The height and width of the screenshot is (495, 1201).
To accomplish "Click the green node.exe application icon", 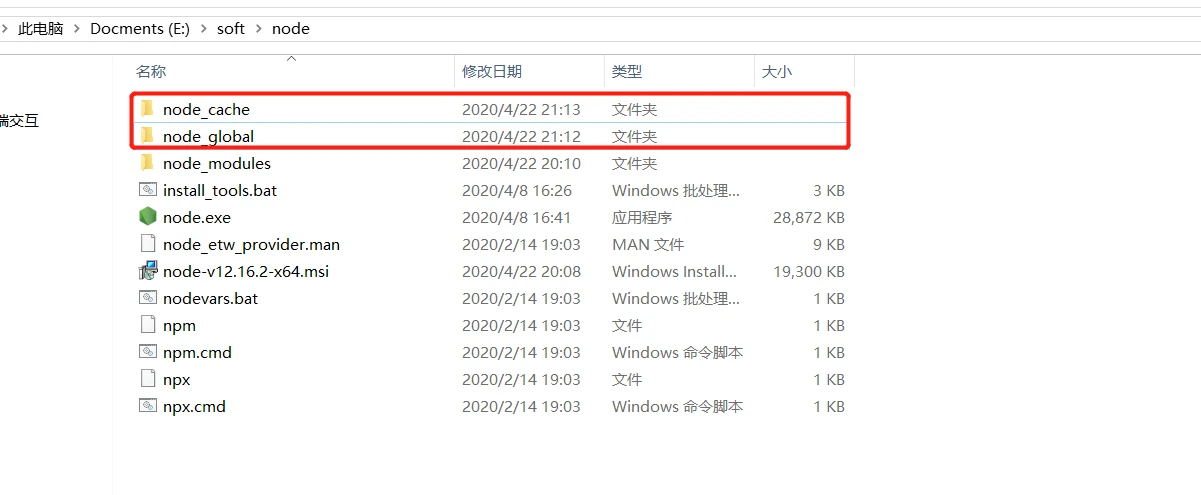I will (x=147, y=217).
